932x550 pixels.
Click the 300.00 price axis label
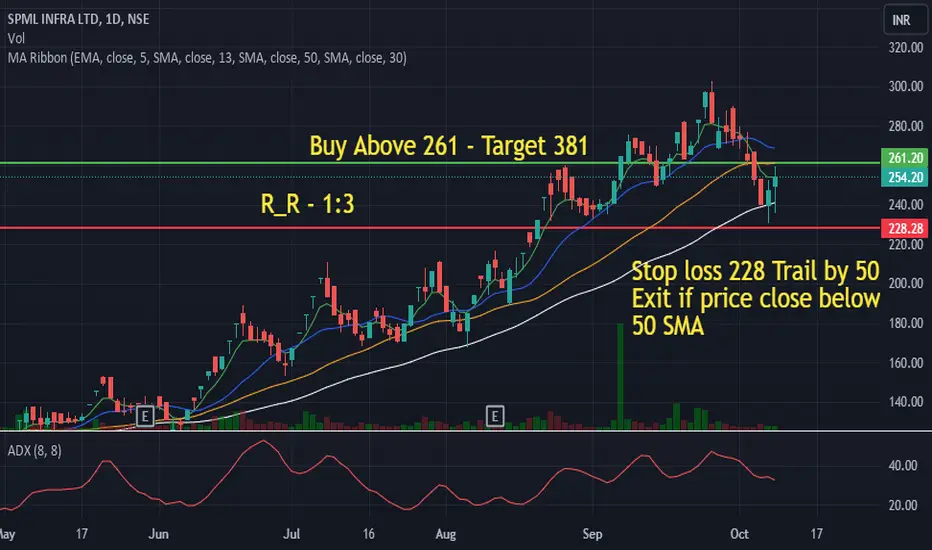tap(906, 87)
